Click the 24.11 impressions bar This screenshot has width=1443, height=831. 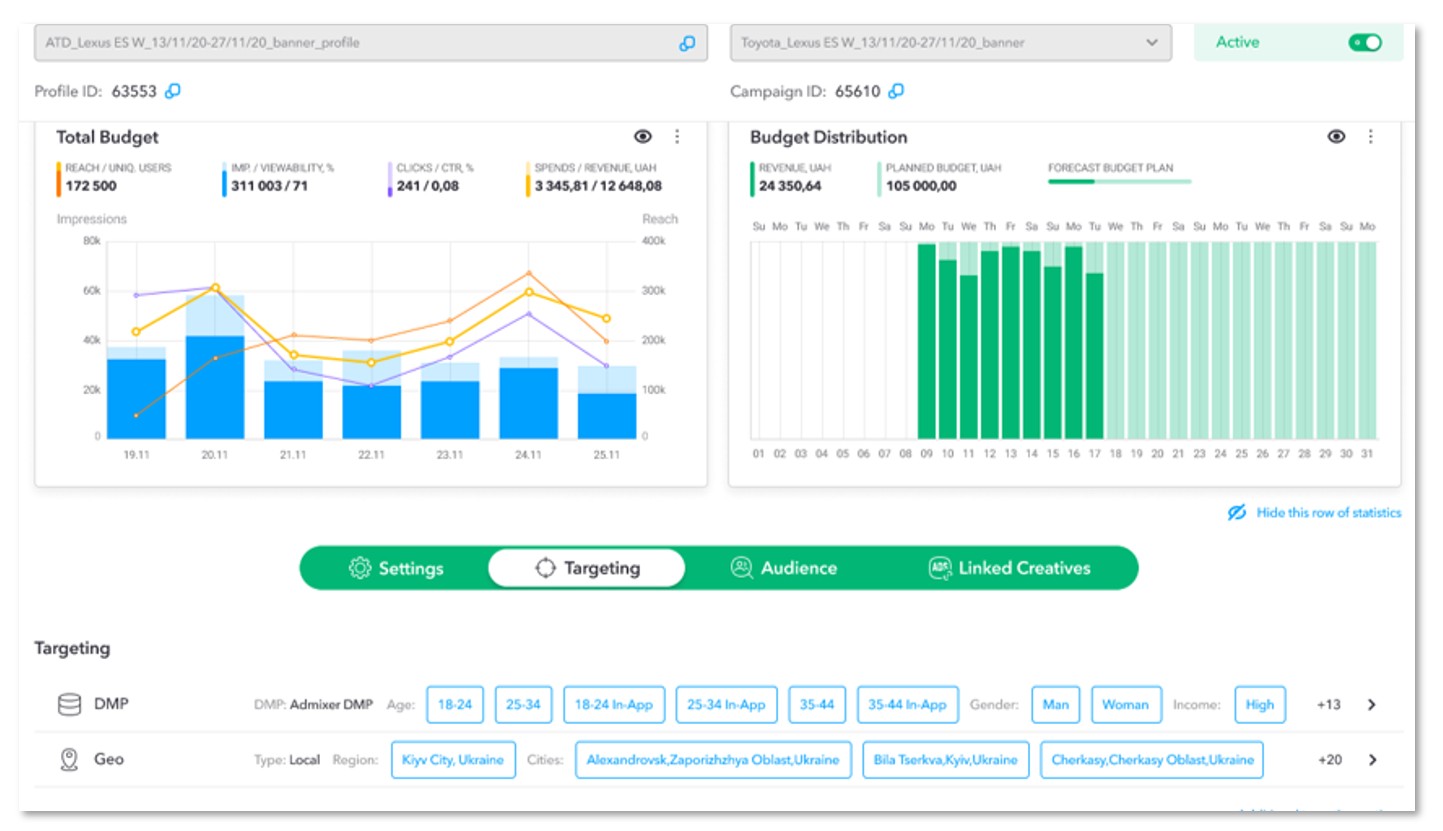(528, 402)
